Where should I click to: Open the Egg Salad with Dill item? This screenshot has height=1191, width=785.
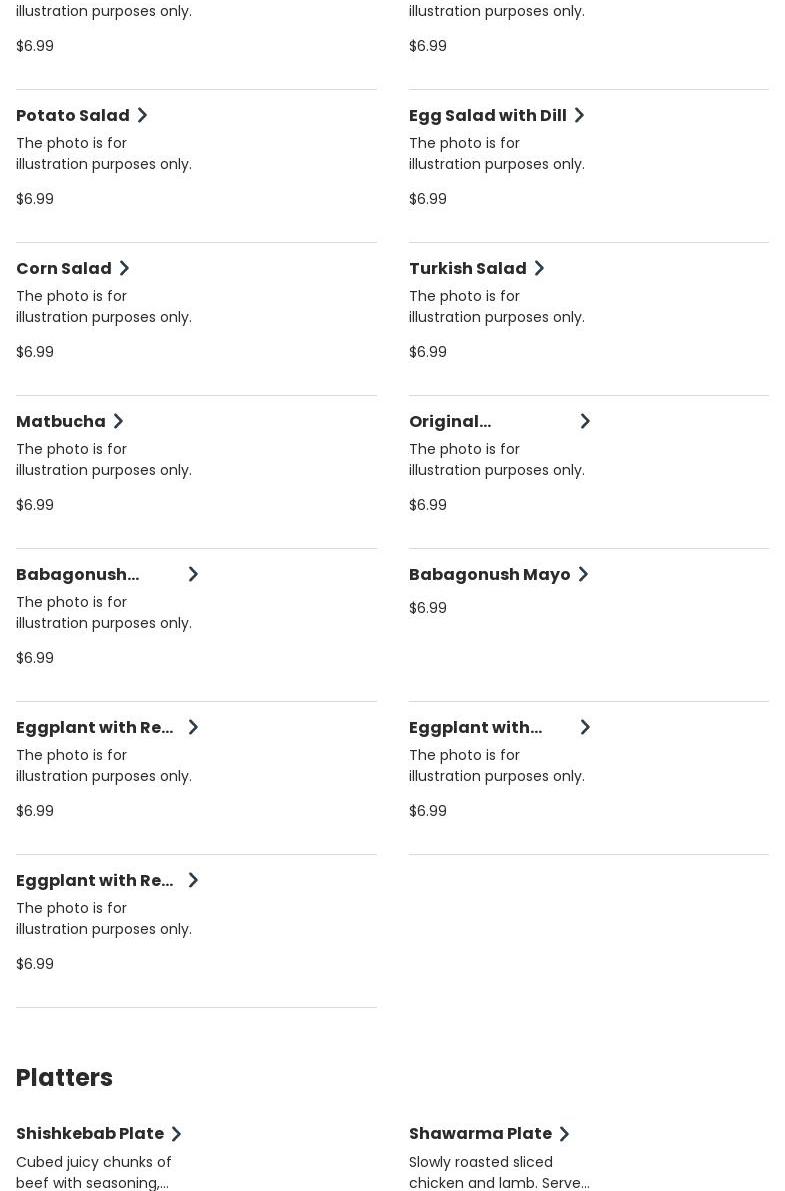pos(487,115)
